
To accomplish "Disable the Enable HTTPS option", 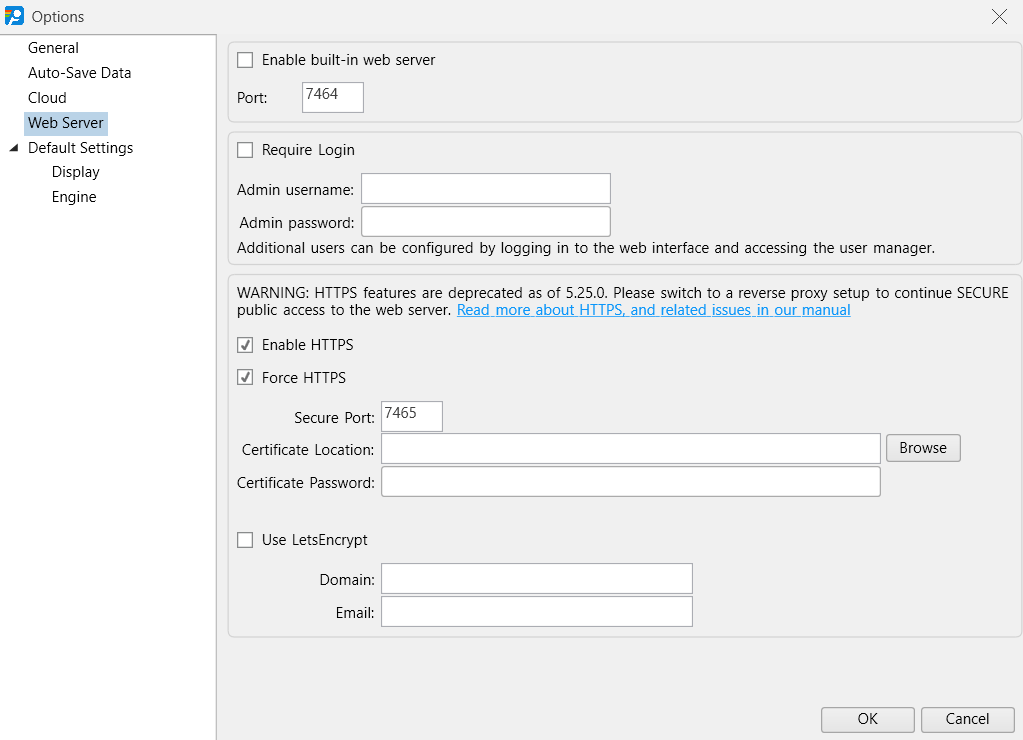I will point(245,345).
